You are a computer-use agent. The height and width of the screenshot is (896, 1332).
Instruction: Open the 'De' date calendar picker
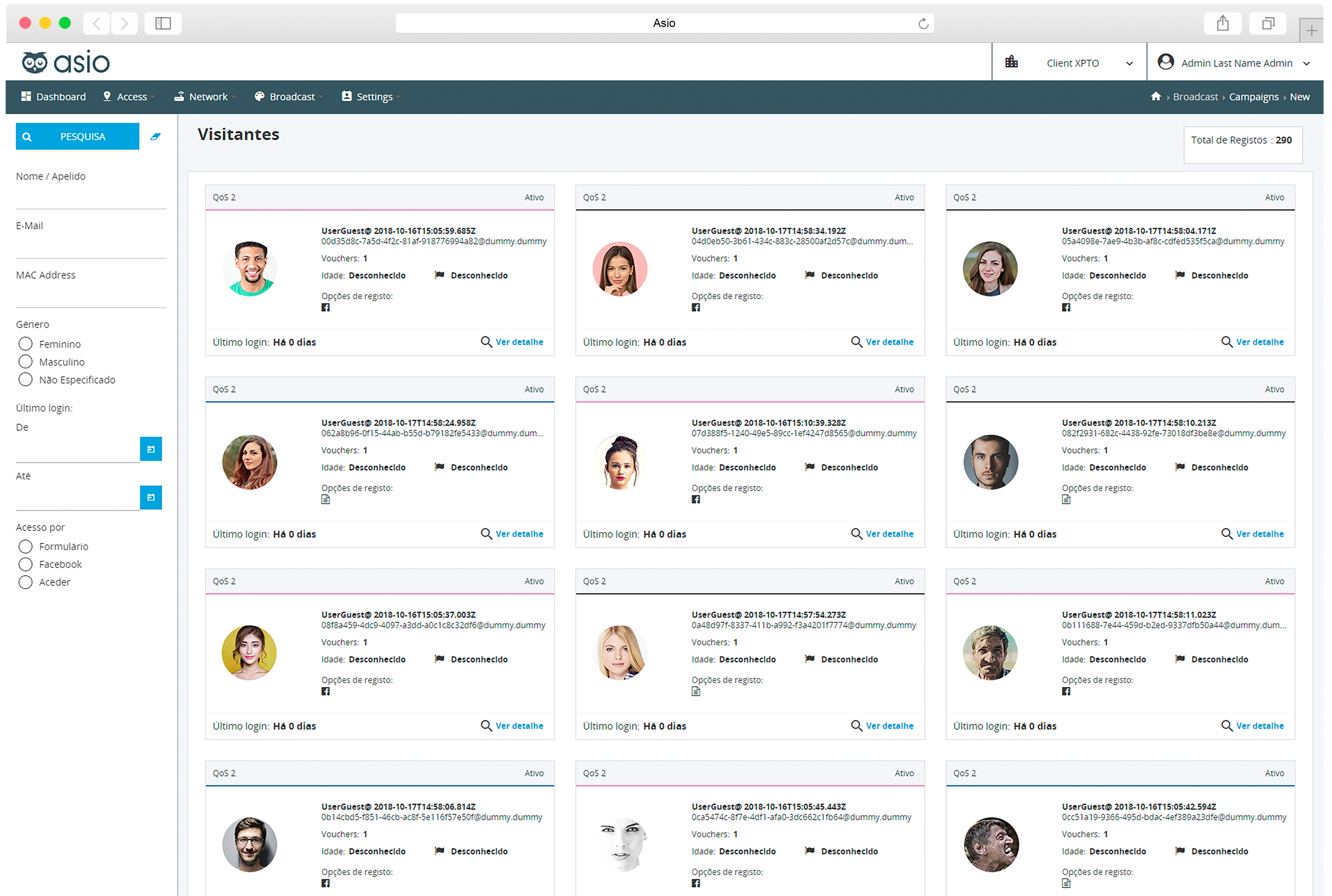pyautogui.click(x=151, y=449)
